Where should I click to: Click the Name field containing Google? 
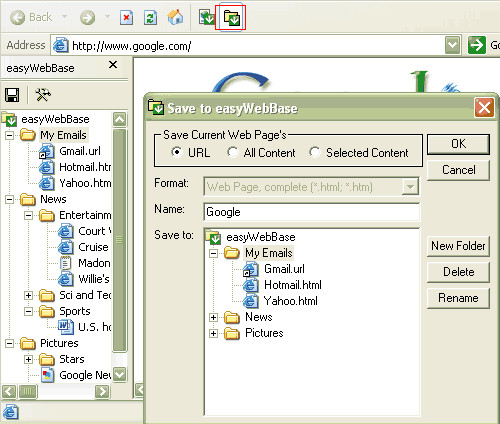point(311,212)
